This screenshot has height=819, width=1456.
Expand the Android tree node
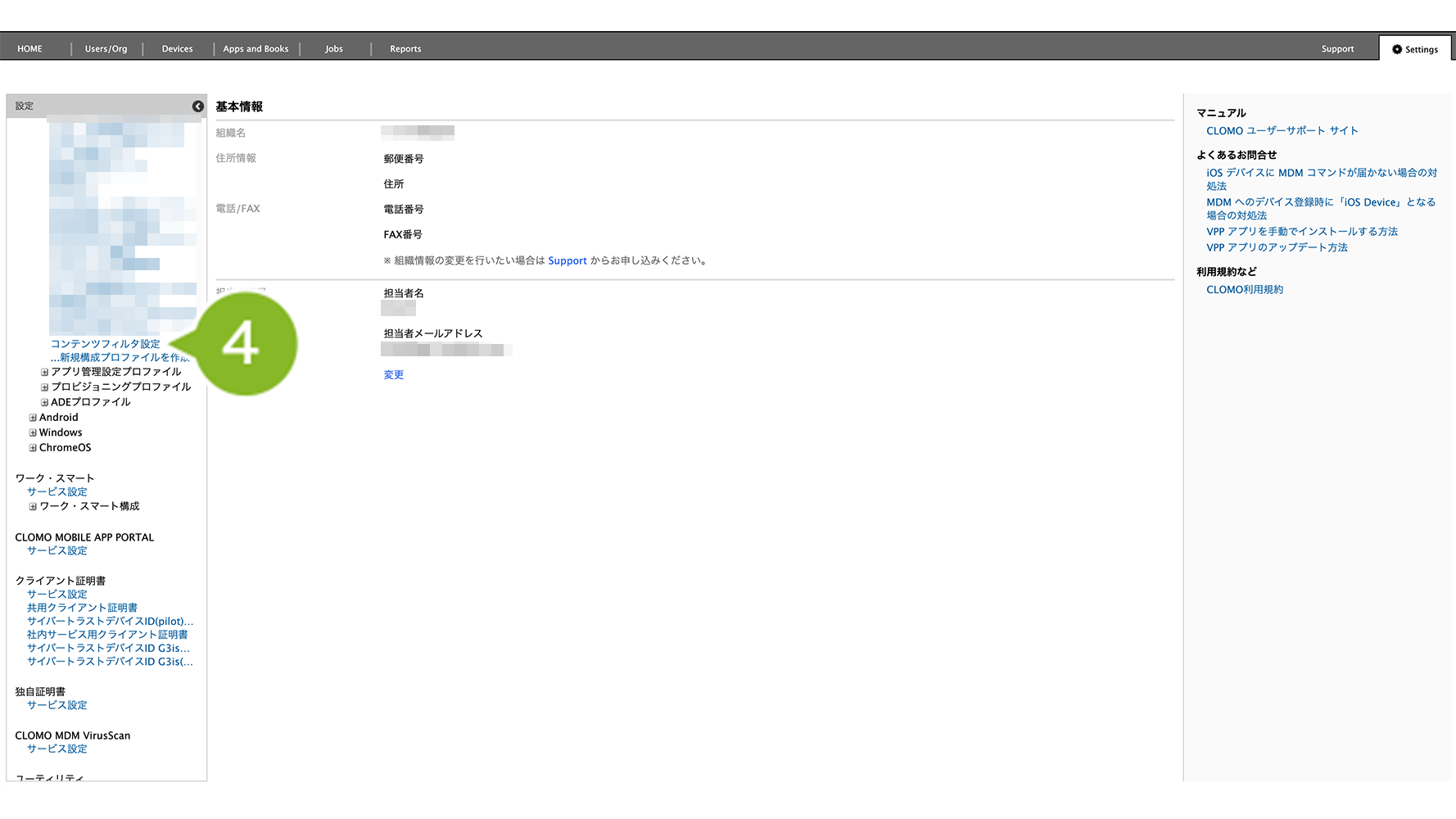33,418
